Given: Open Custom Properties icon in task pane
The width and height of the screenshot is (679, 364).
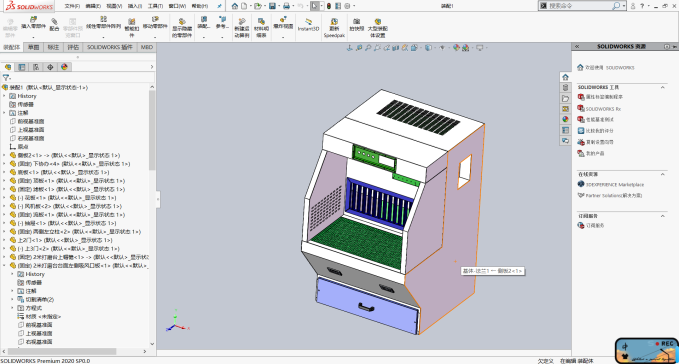Looking at the screenshot, I should click(x=565, y=130).
